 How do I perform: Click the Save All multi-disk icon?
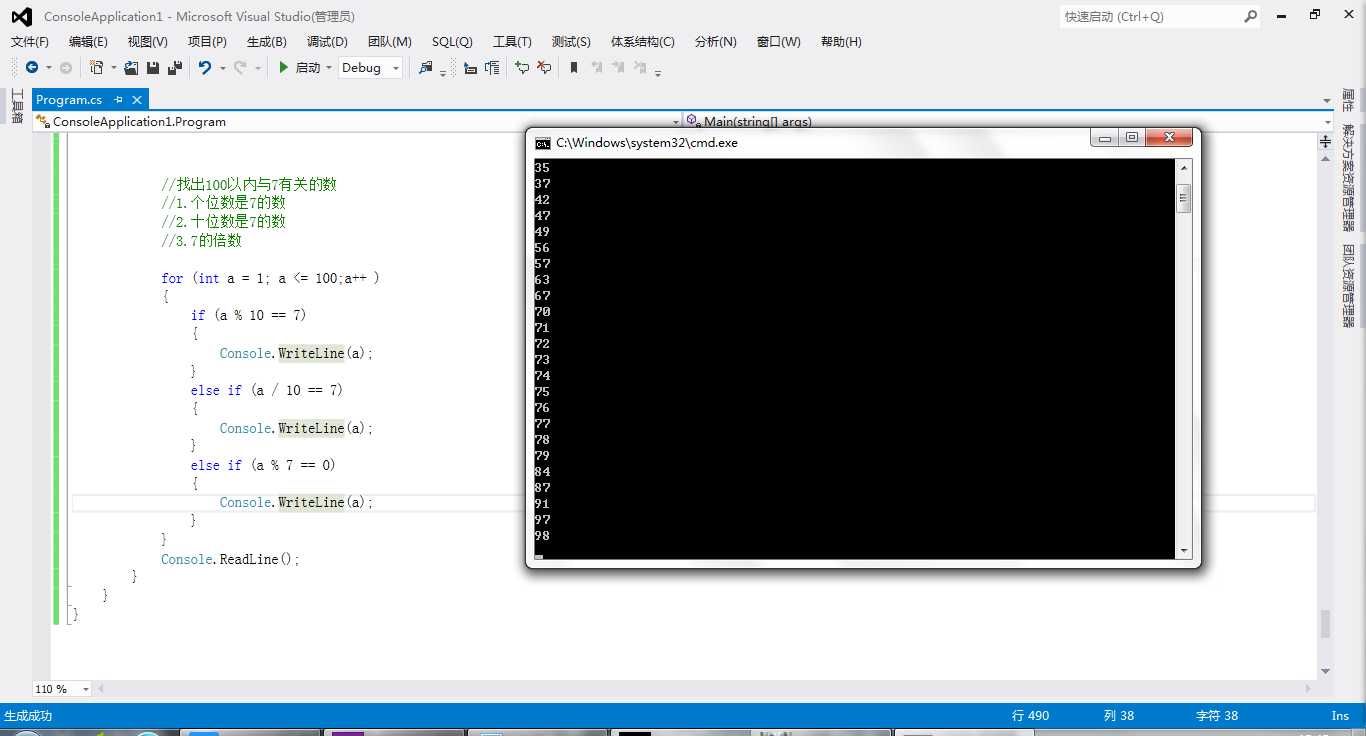click(x=175, y=67)
